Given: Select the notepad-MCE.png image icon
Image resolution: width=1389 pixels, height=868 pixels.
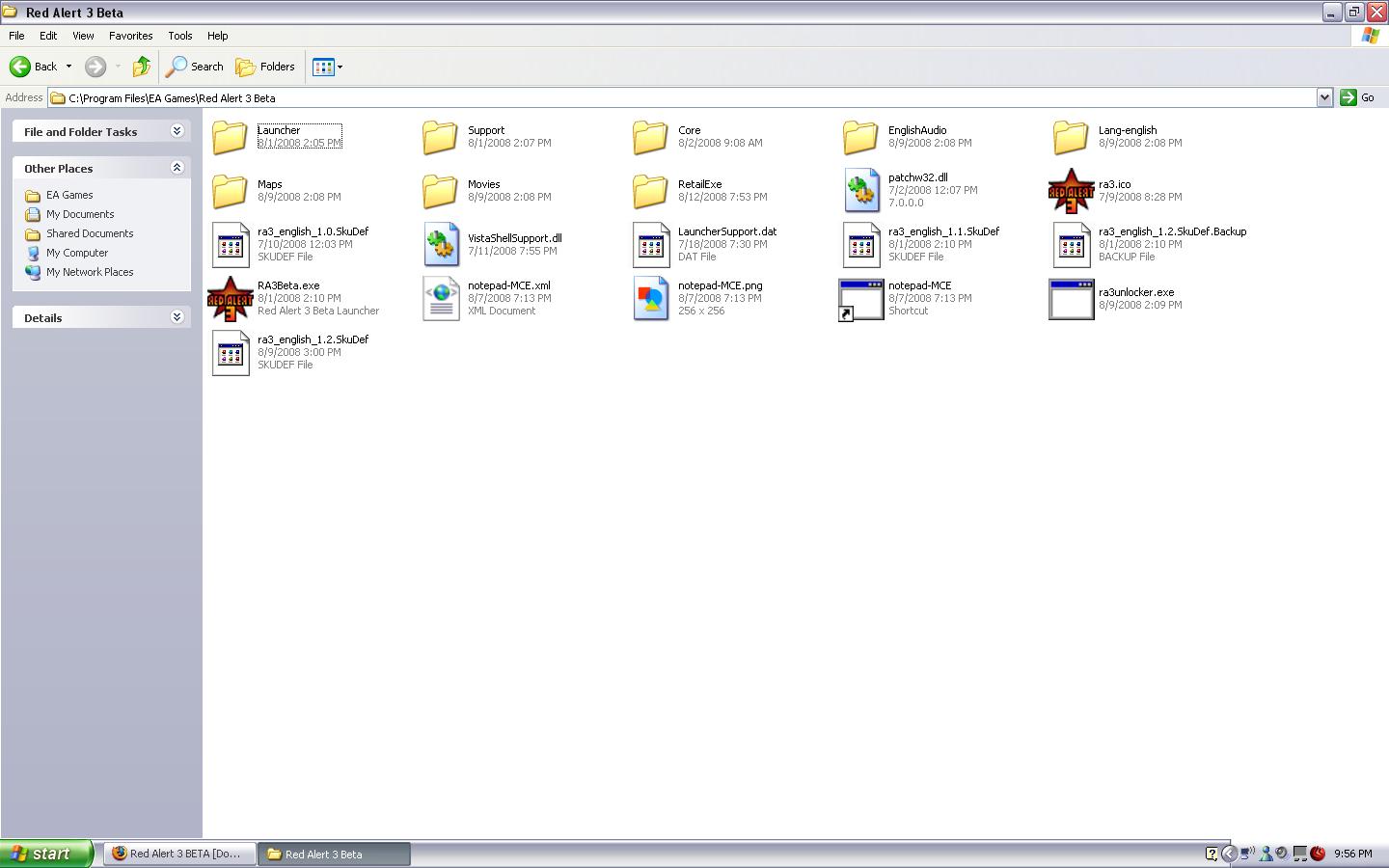Looking at the screenshot, I should pyautogui.click(x=651, y=299).
